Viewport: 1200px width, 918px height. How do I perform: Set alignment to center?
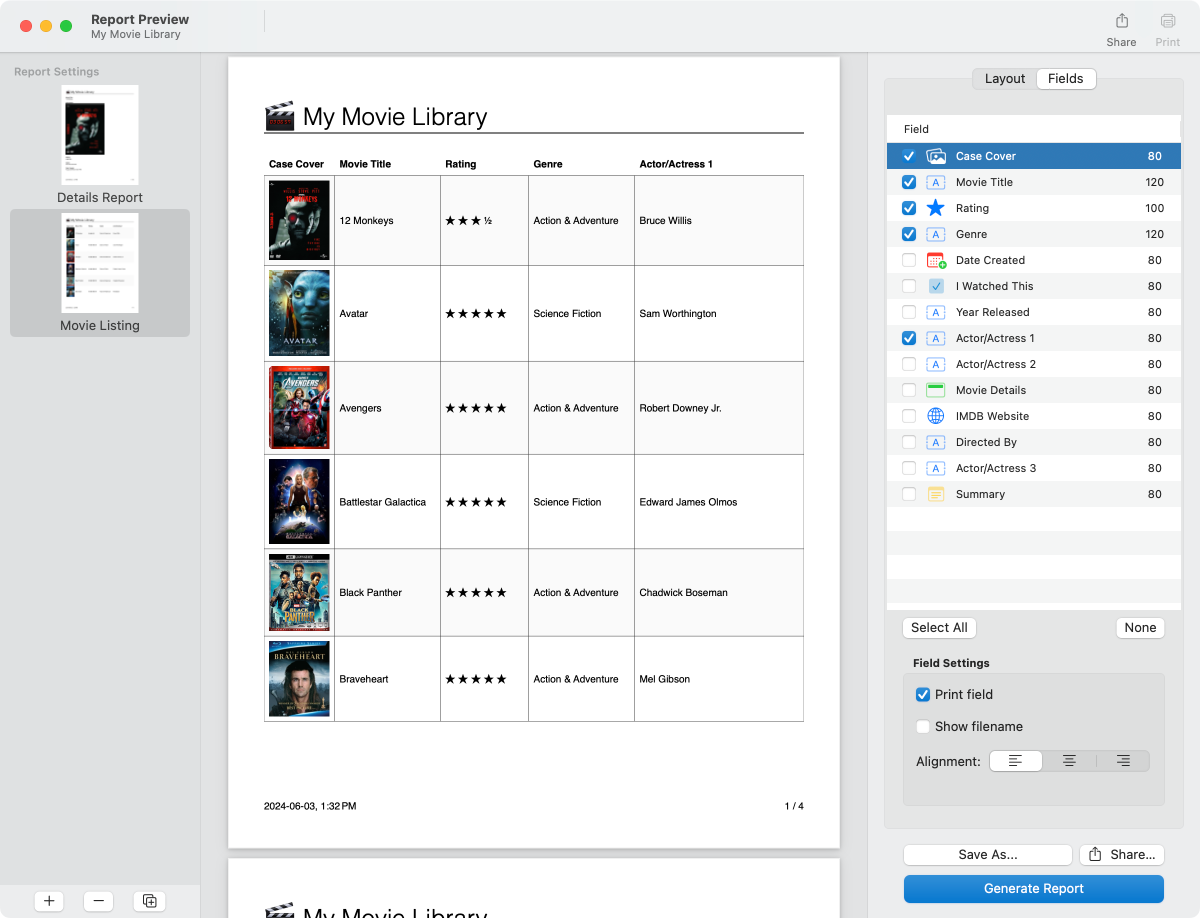coord(1069,761)
